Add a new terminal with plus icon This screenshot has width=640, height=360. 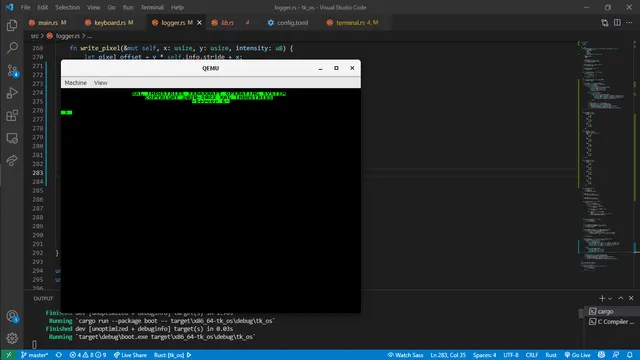(x=602, y=298)
